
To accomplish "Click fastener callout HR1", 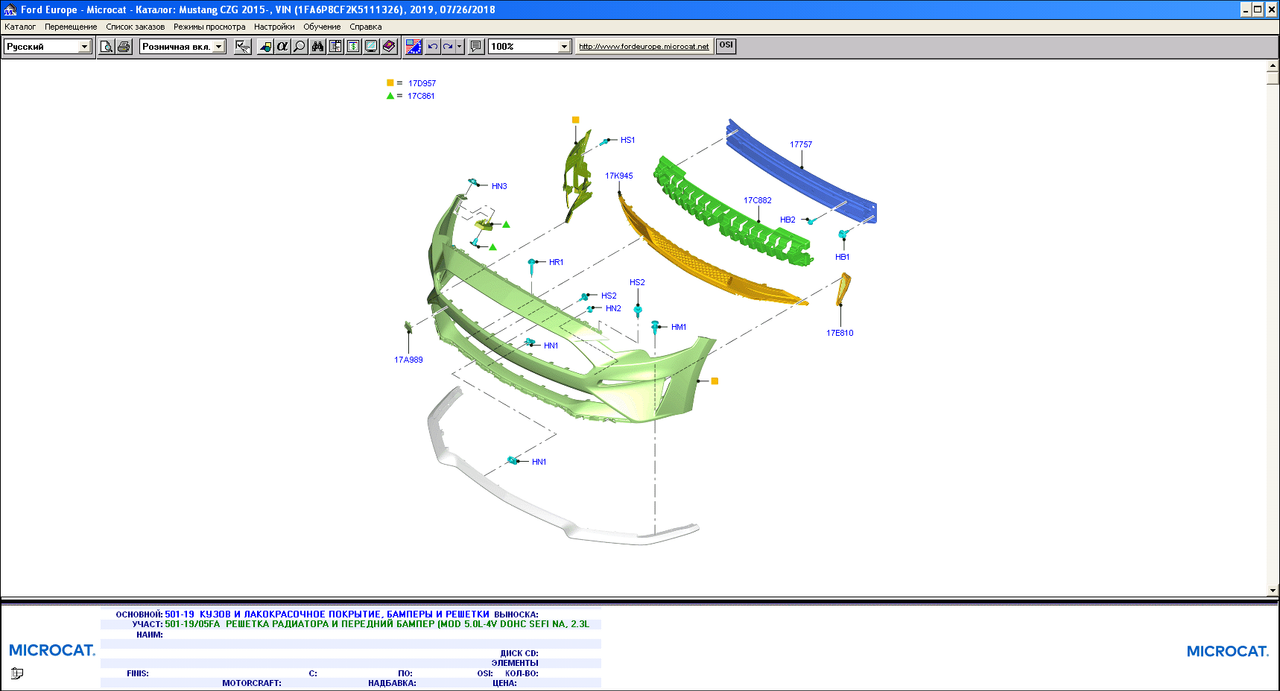I will tap(557, 262).
